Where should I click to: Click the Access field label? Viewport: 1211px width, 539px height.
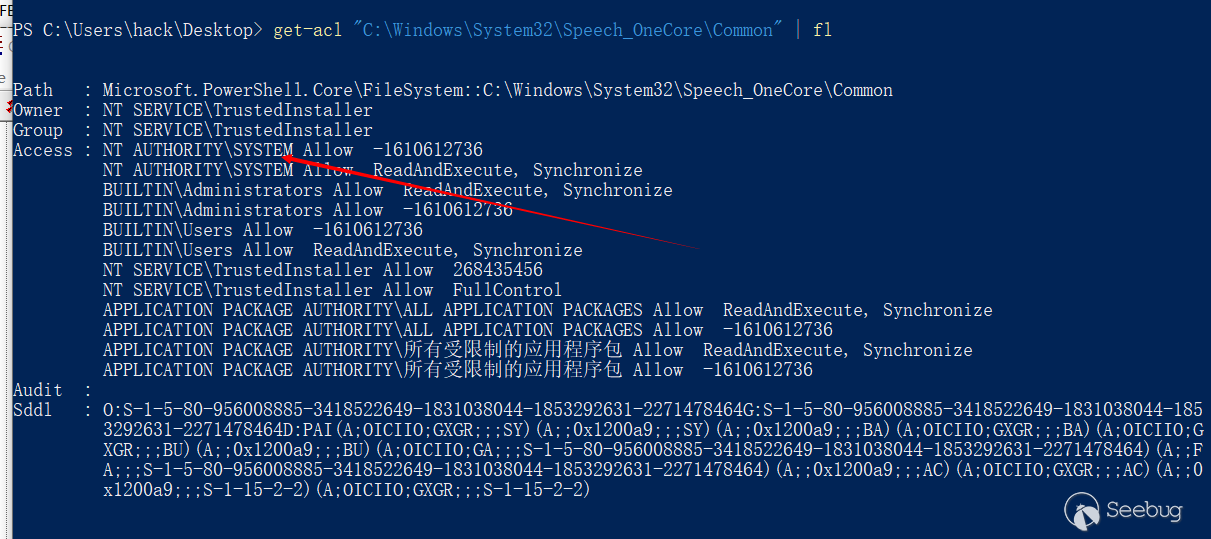[42, 150]
